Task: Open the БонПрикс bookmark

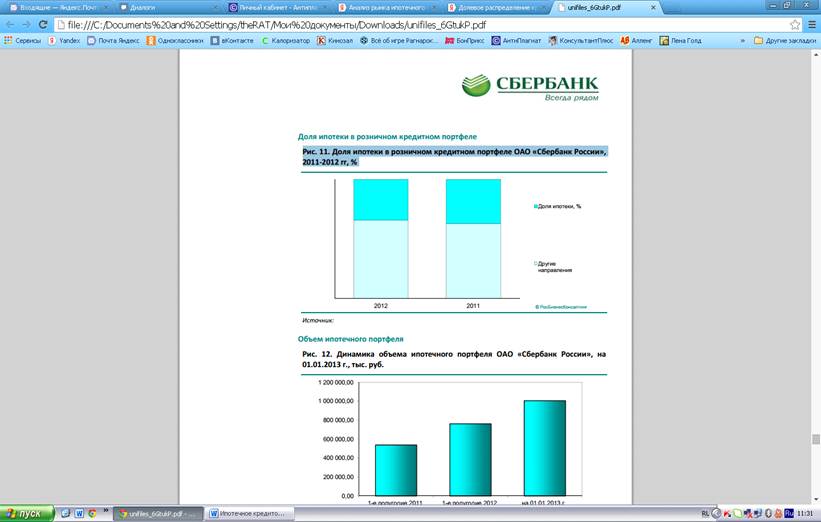Action: click(x=464, y=40)
